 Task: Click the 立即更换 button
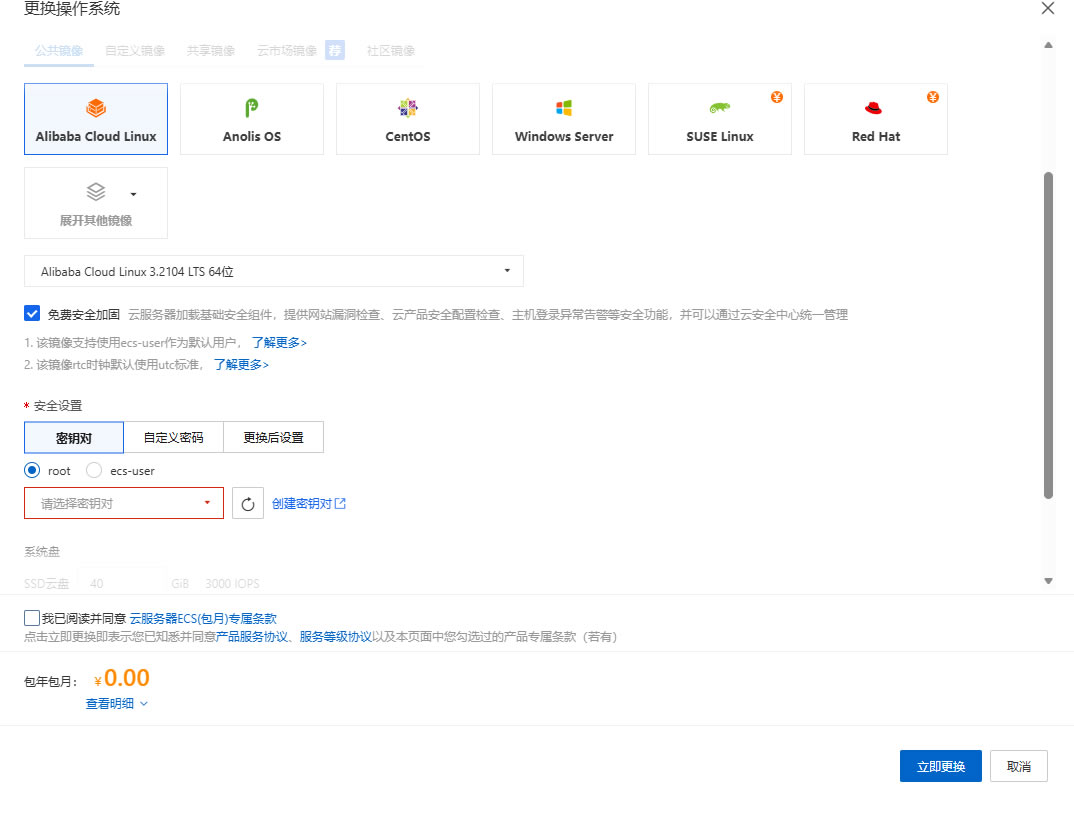940,766
